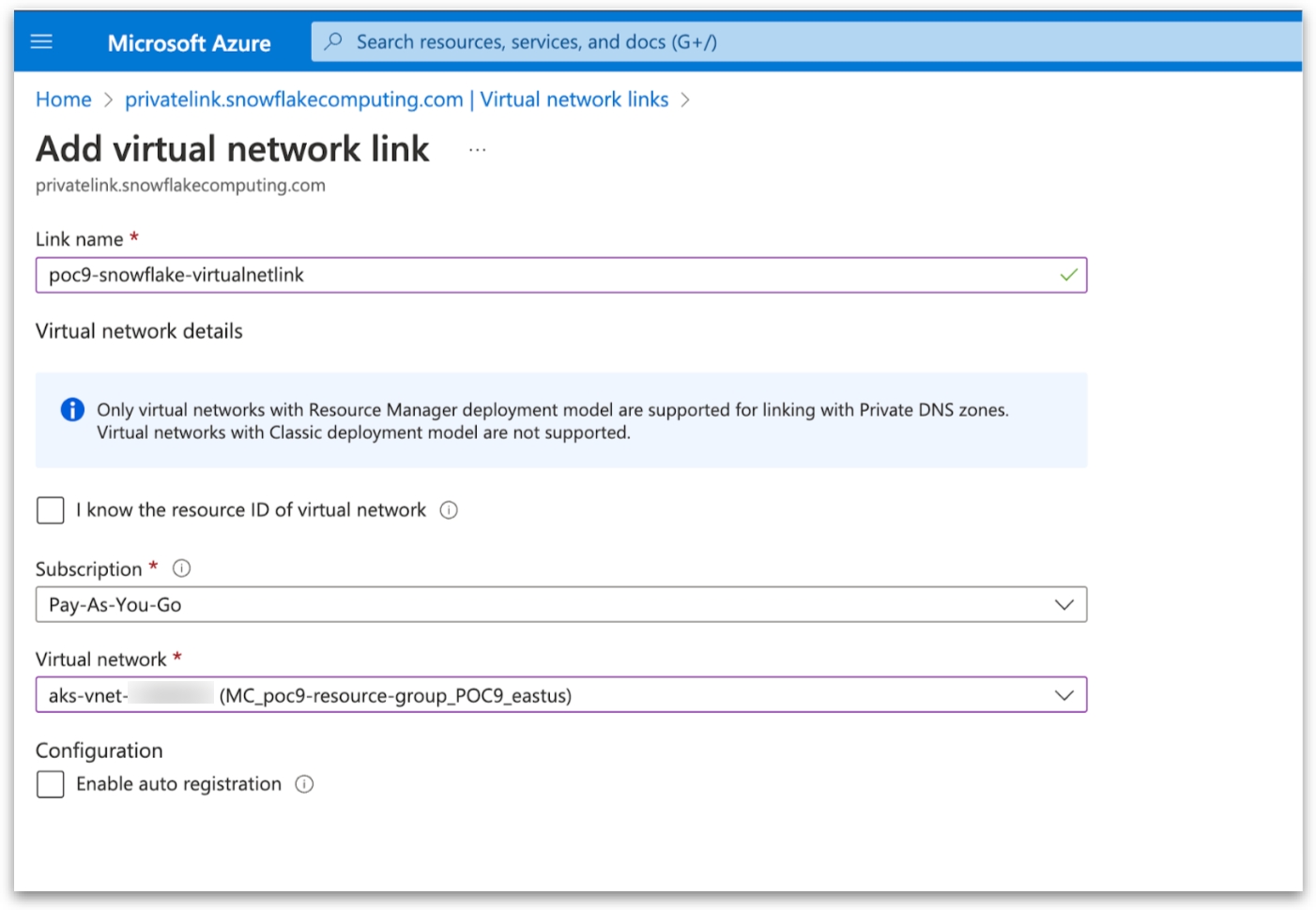1316x910 pixels.
Task: Open the ellipsis more options menu
Action: (x=477, y=150)
